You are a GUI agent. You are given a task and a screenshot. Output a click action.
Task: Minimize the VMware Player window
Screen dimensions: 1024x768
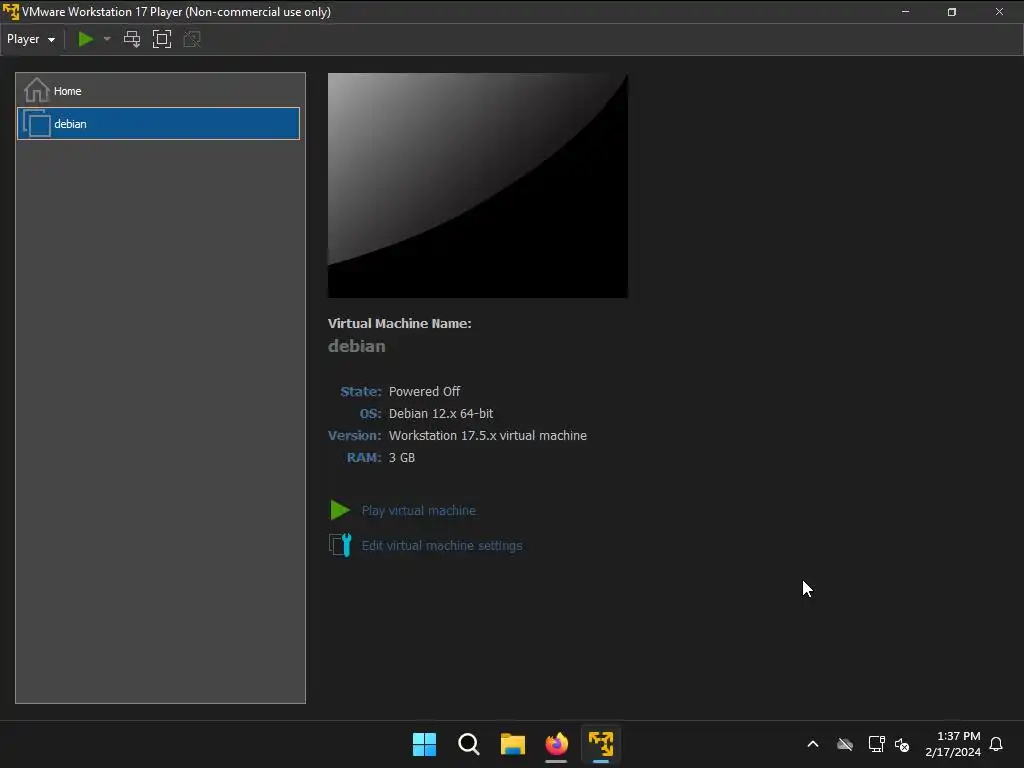point(905,12)
